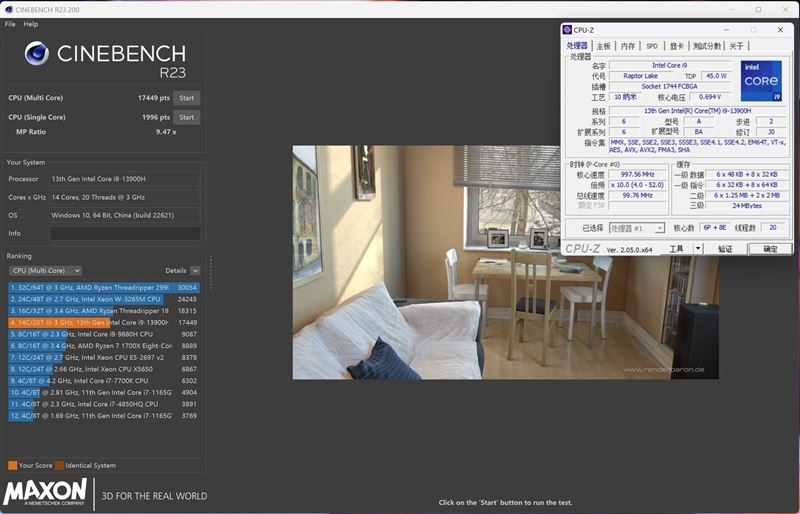This screenshot has height=514, width=800.
Task: Switch to the 处理器 tab in CPU-Z
Action: click(x=577, y=46)
